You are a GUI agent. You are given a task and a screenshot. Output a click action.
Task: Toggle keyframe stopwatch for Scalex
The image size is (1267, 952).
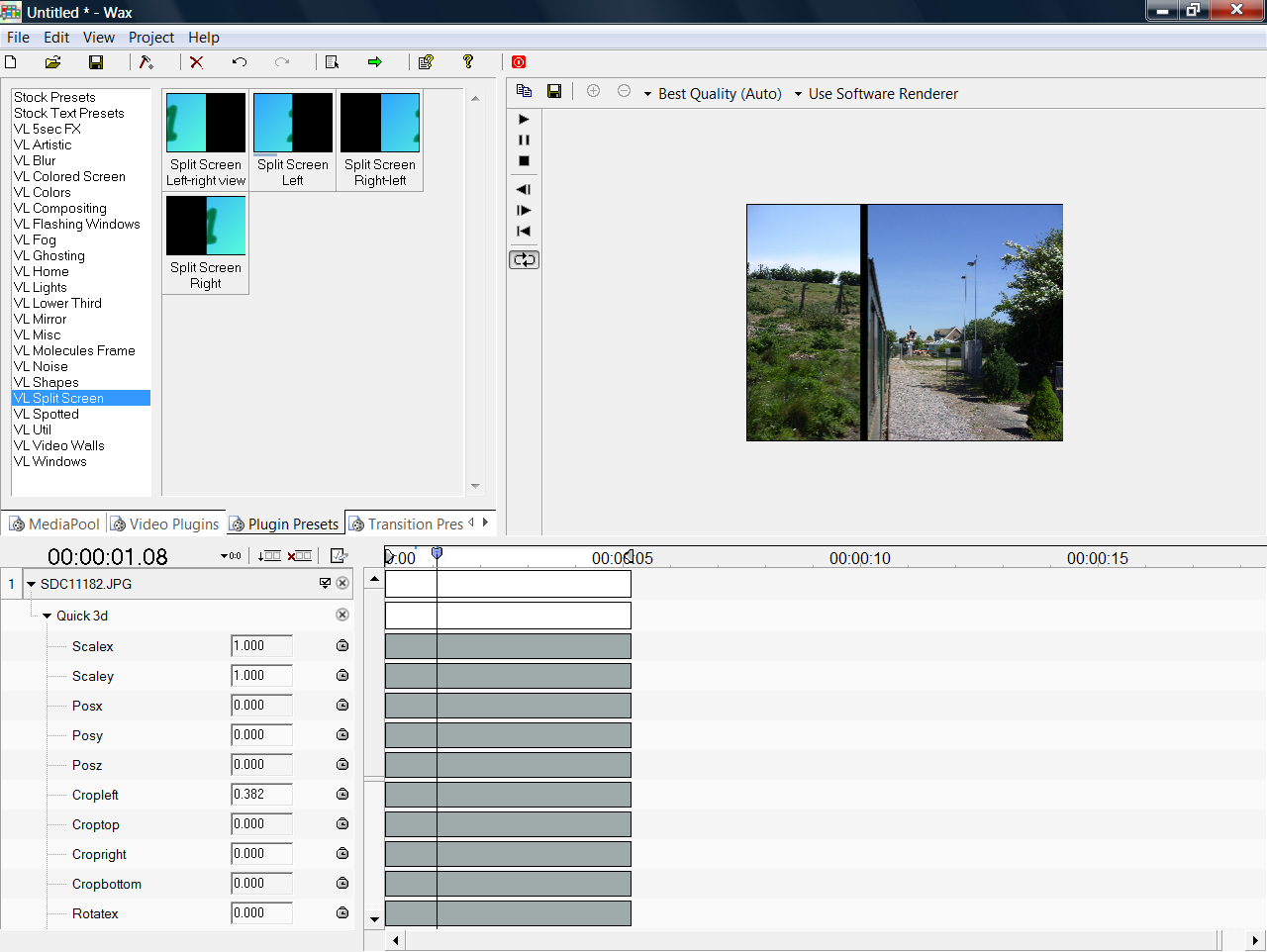point(342,645)
